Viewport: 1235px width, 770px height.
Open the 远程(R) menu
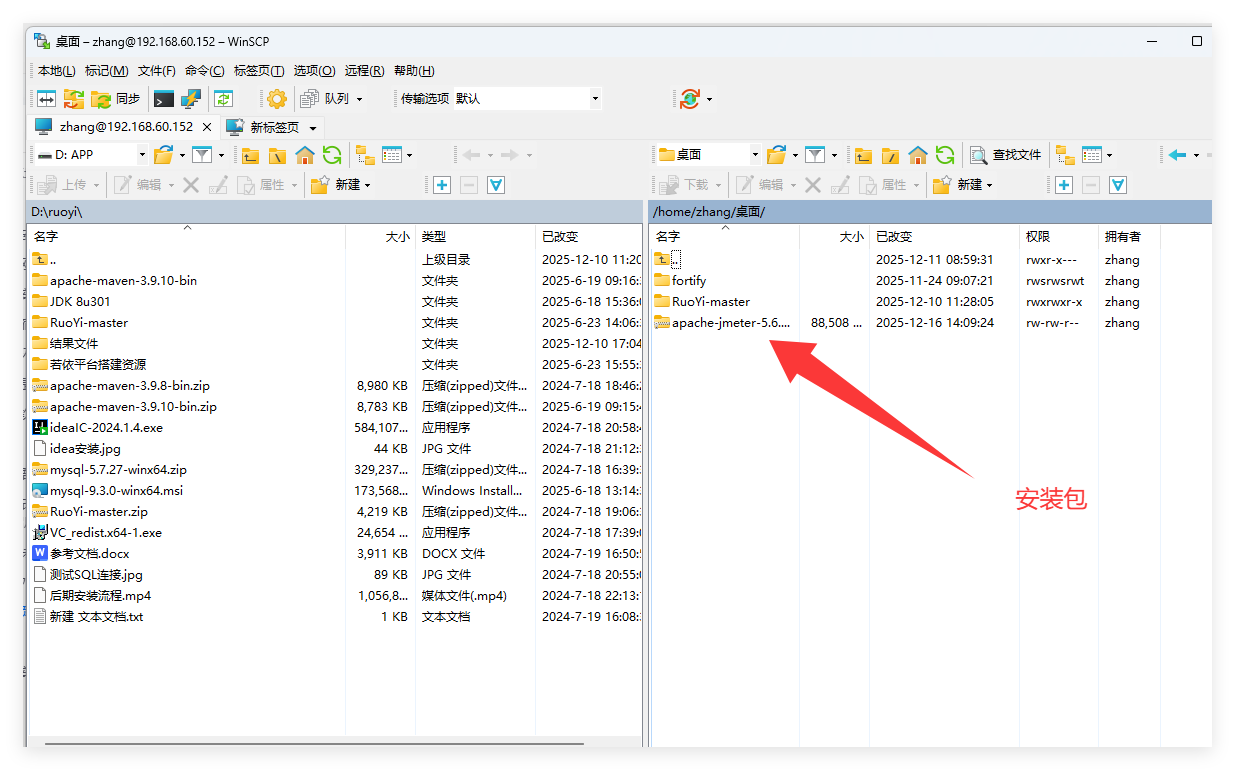[364, 71]
